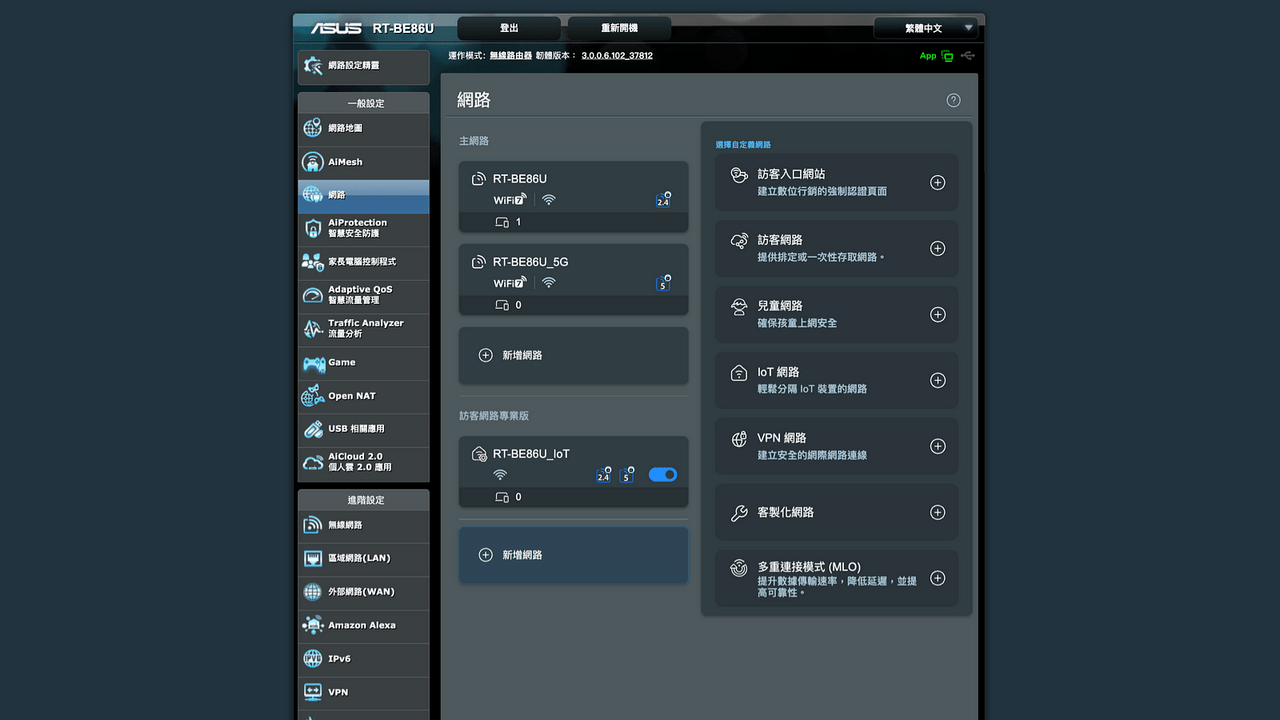Open the 繁體中文 language dropdown

pos(925,28)
